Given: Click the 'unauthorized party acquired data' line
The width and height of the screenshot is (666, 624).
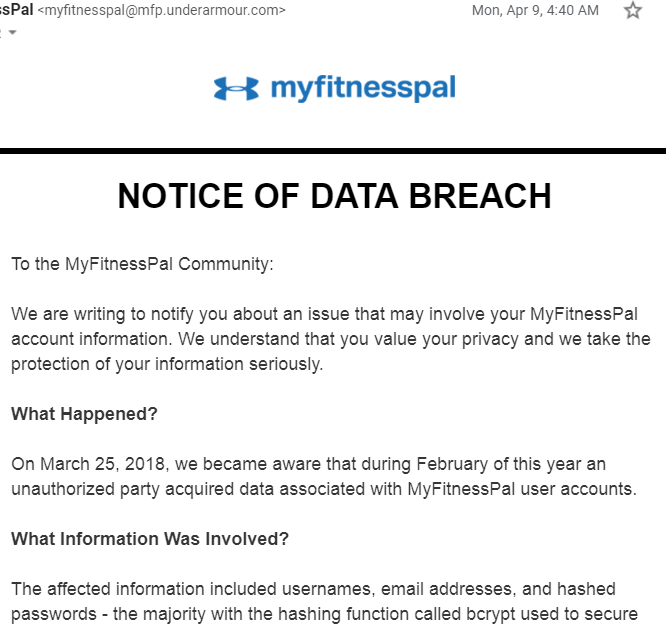Looking at the screenshot, I should [324, 489].
